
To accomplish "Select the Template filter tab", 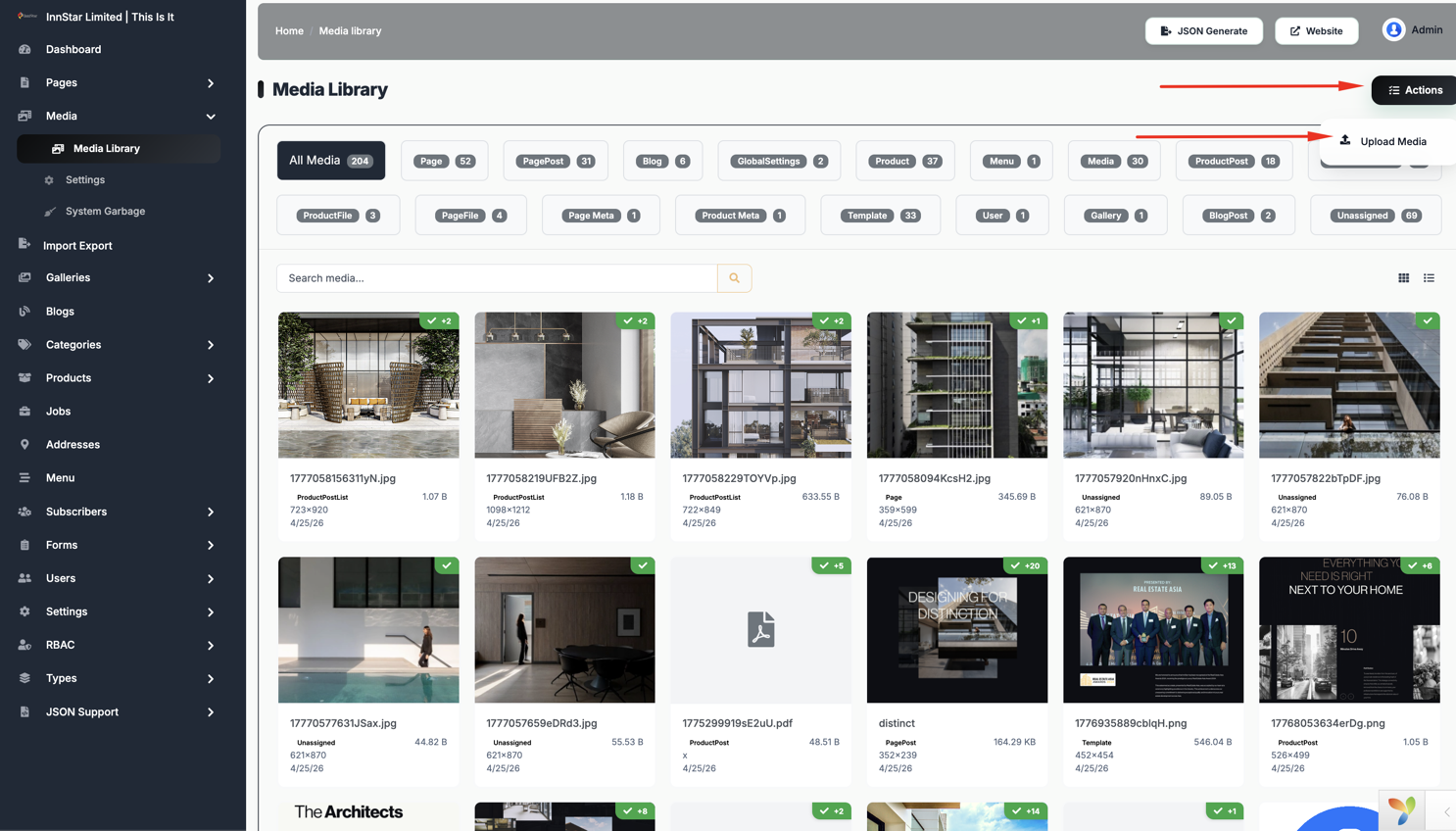I will [880, 216].
